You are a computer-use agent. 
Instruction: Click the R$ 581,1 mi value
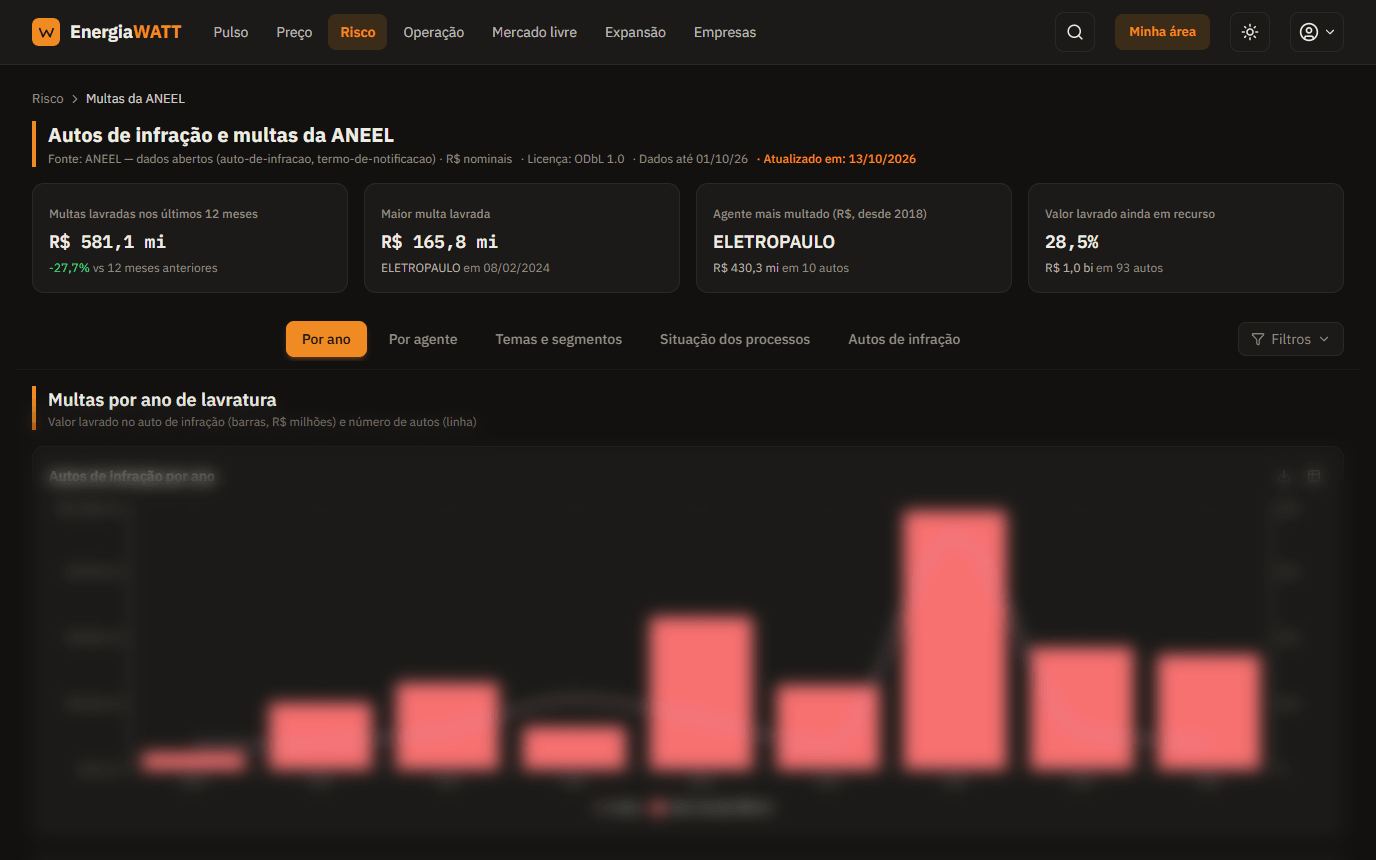point(107,241)
